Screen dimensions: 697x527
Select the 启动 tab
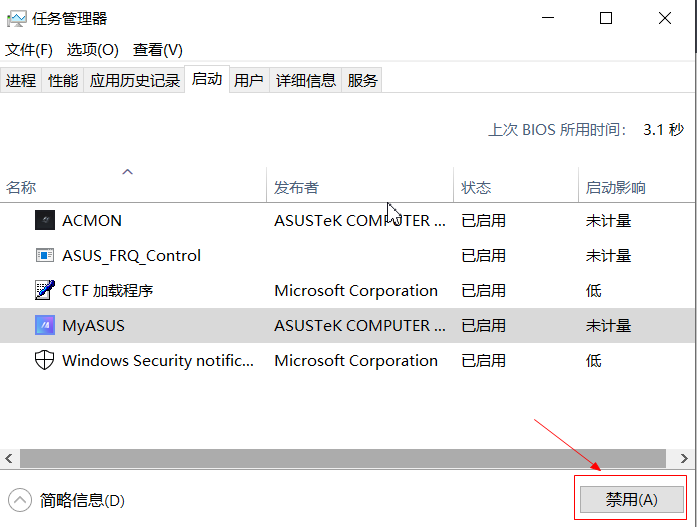tap(207, 79)
